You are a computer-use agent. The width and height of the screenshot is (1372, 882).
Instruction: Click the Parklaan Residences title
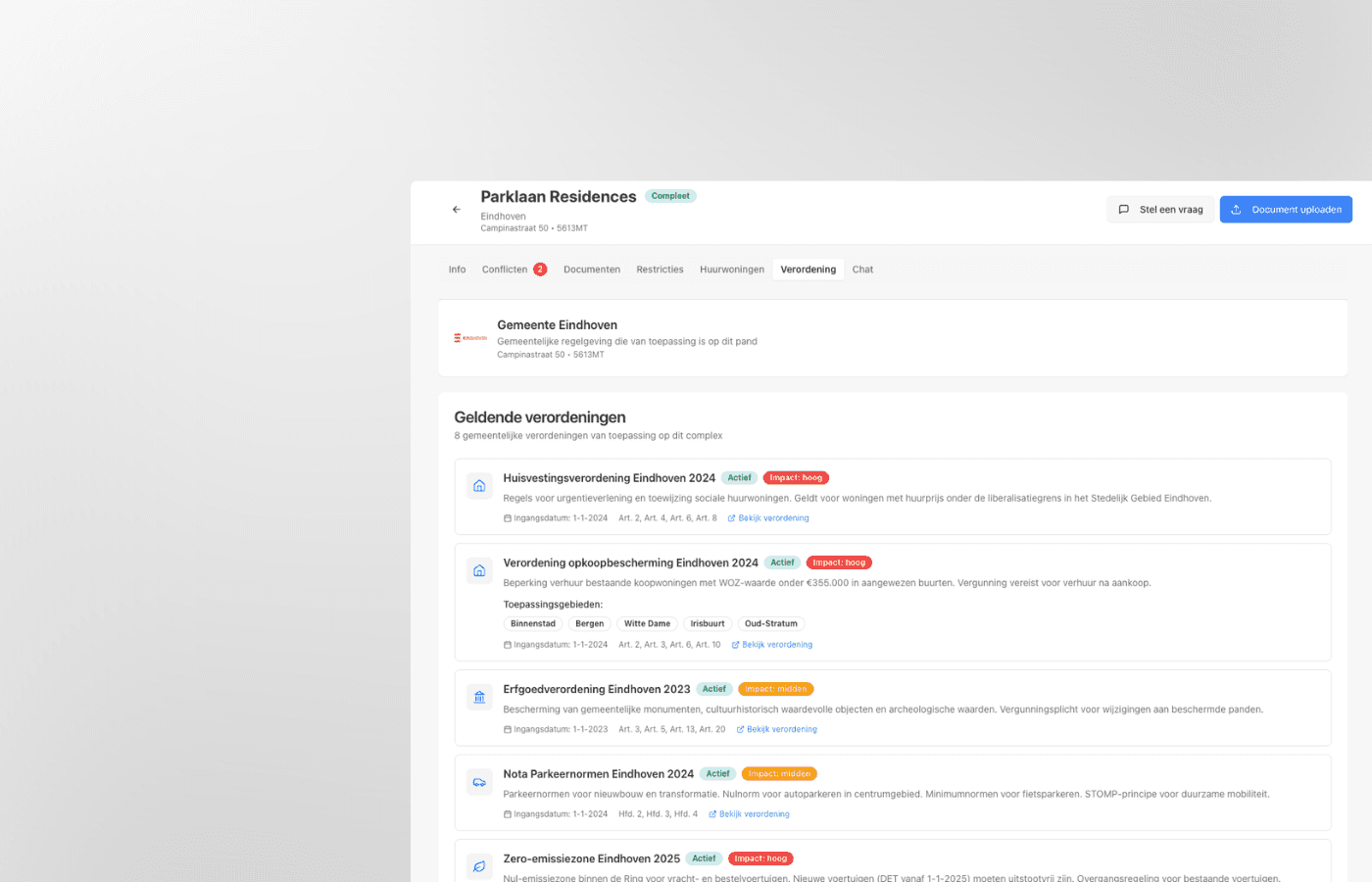(559, 197)
